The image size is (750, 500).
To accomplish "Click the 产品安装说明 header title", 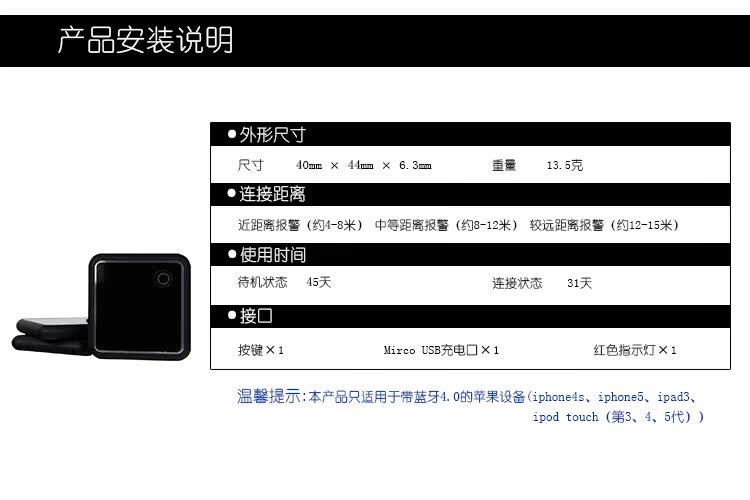I will (x=145, y=40).
